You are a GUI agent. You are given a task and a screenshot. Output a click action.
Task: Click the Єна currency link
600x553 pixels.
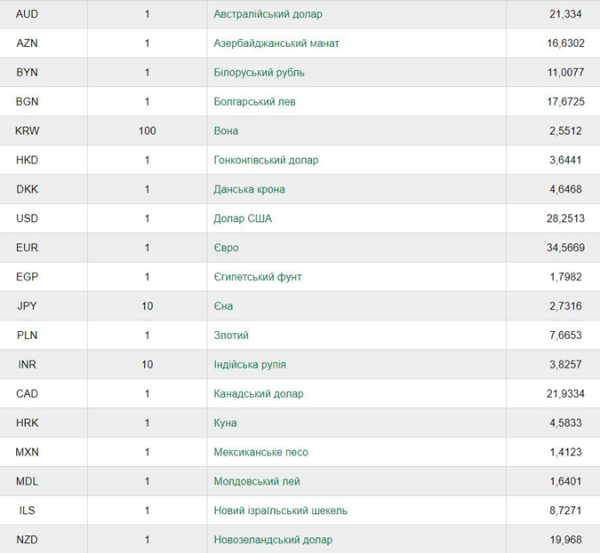coord(223,306)
